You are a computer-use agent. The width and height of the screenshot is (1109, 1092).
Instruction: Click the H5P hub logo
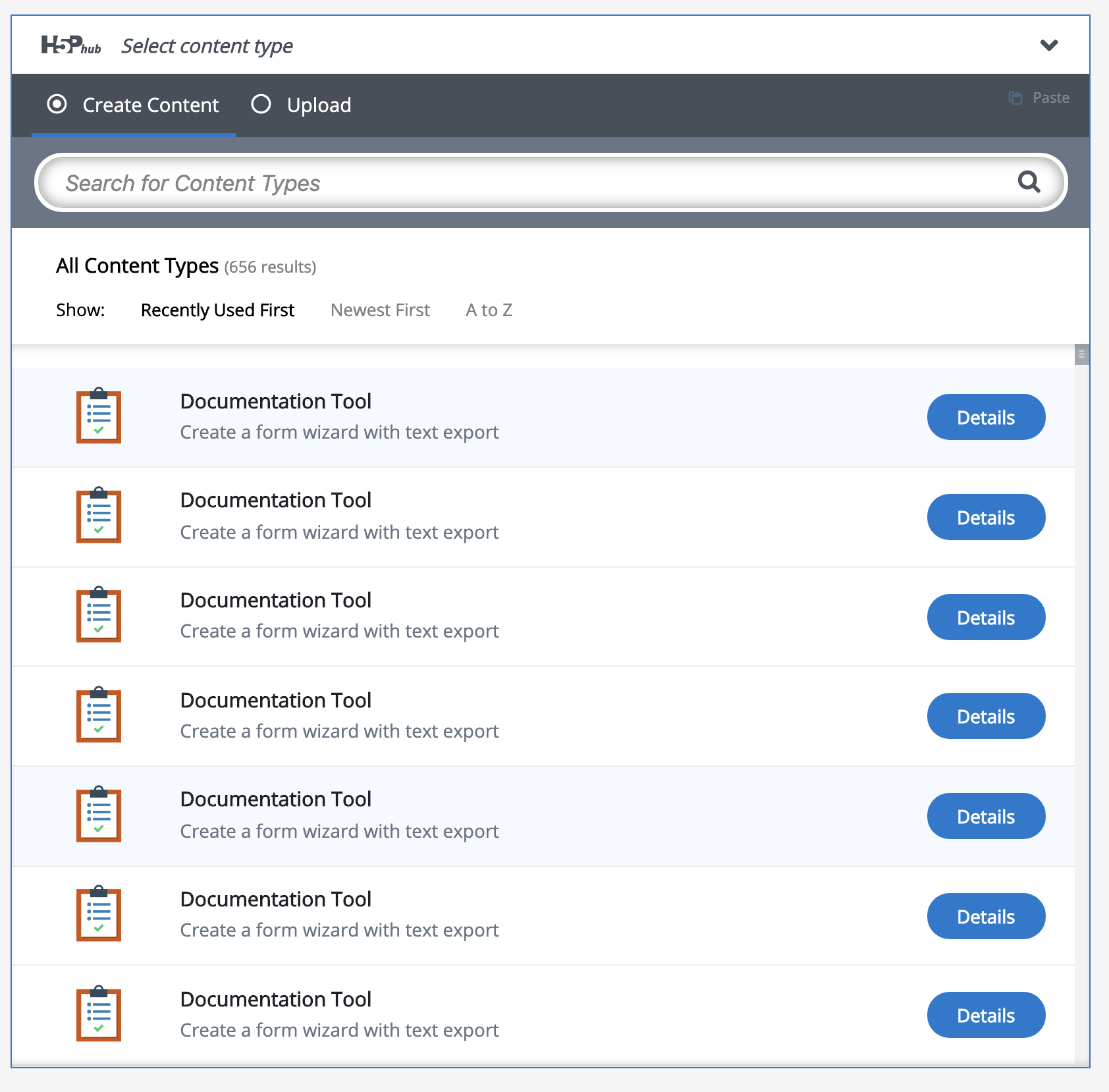click(70, 45)
